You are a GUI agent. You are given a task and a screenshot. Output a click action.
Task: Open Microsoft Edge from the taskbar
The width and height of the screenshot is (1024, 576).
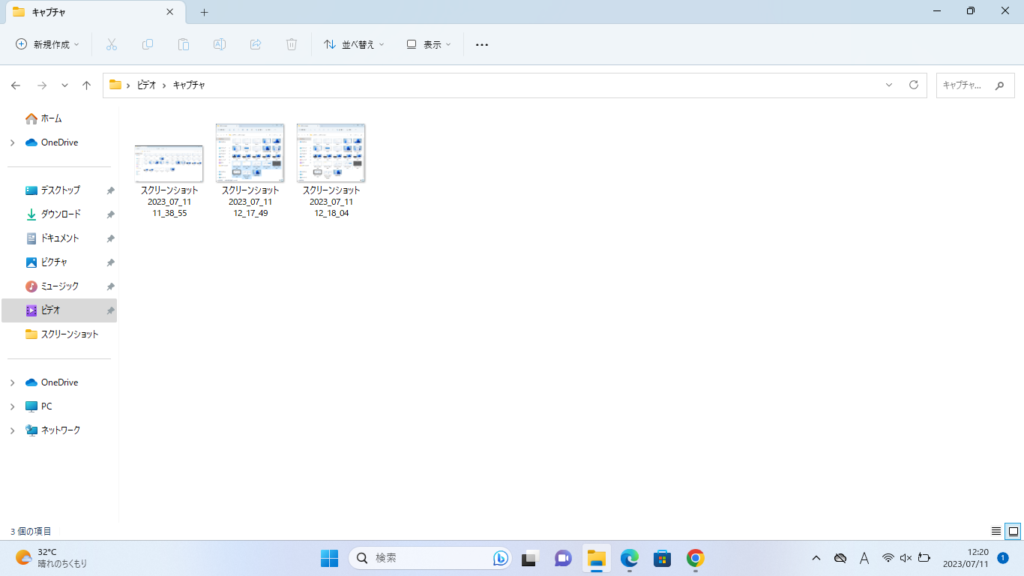click(x=629, y=558)
